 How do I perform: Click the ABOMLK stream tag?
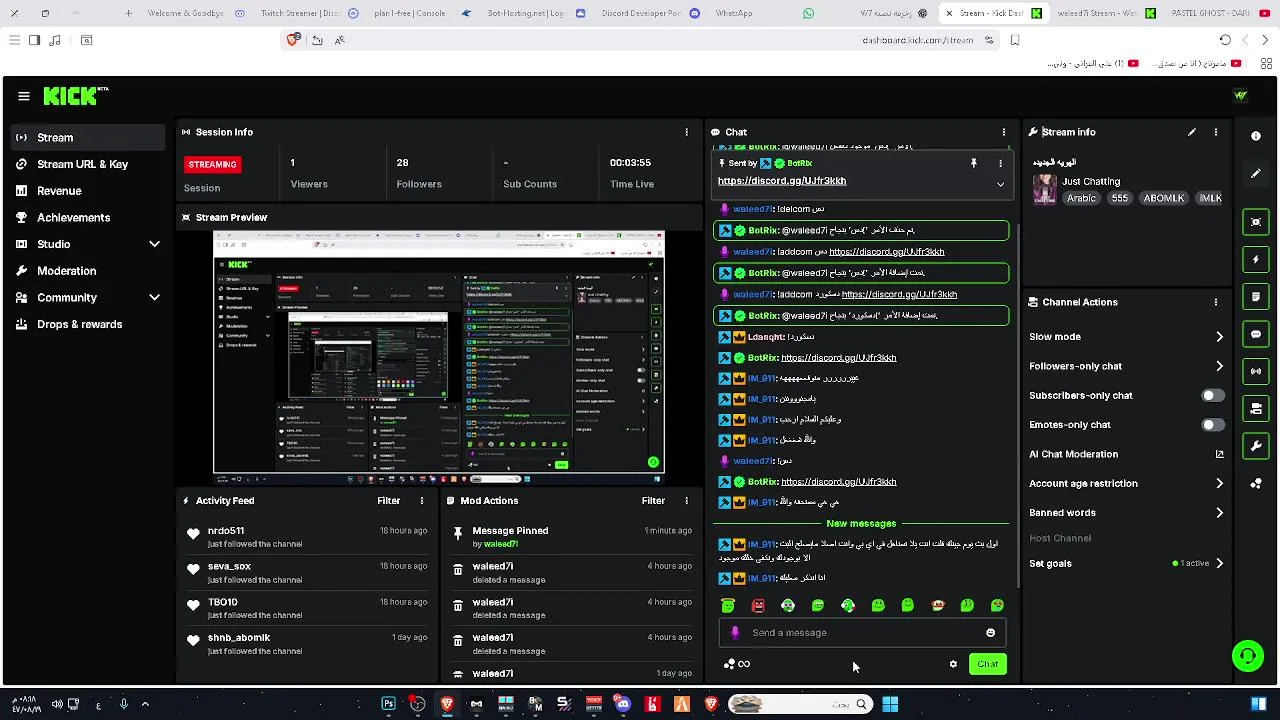coord(1163,198)
